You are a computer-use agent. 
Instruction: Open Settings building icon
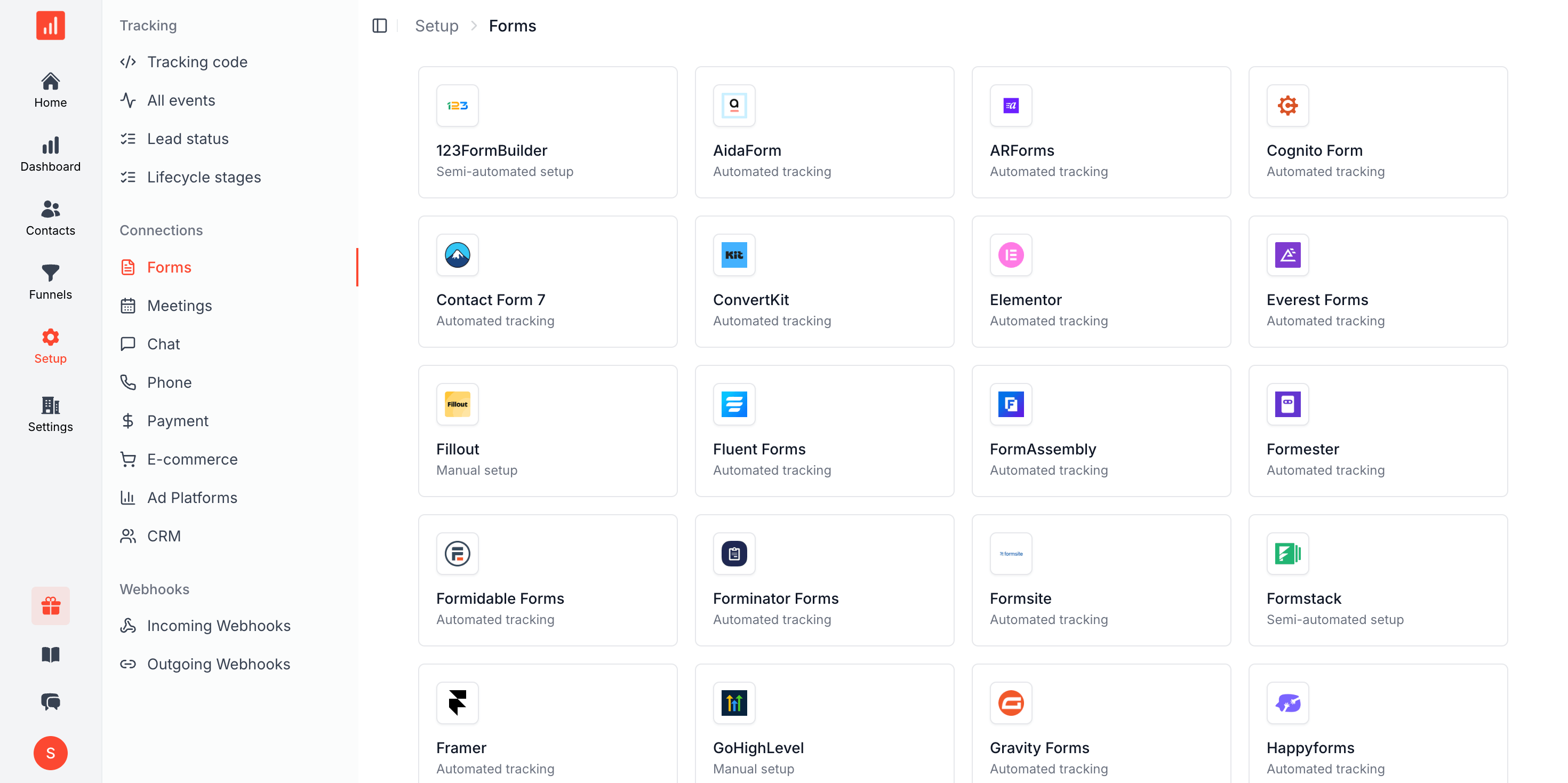51,405
